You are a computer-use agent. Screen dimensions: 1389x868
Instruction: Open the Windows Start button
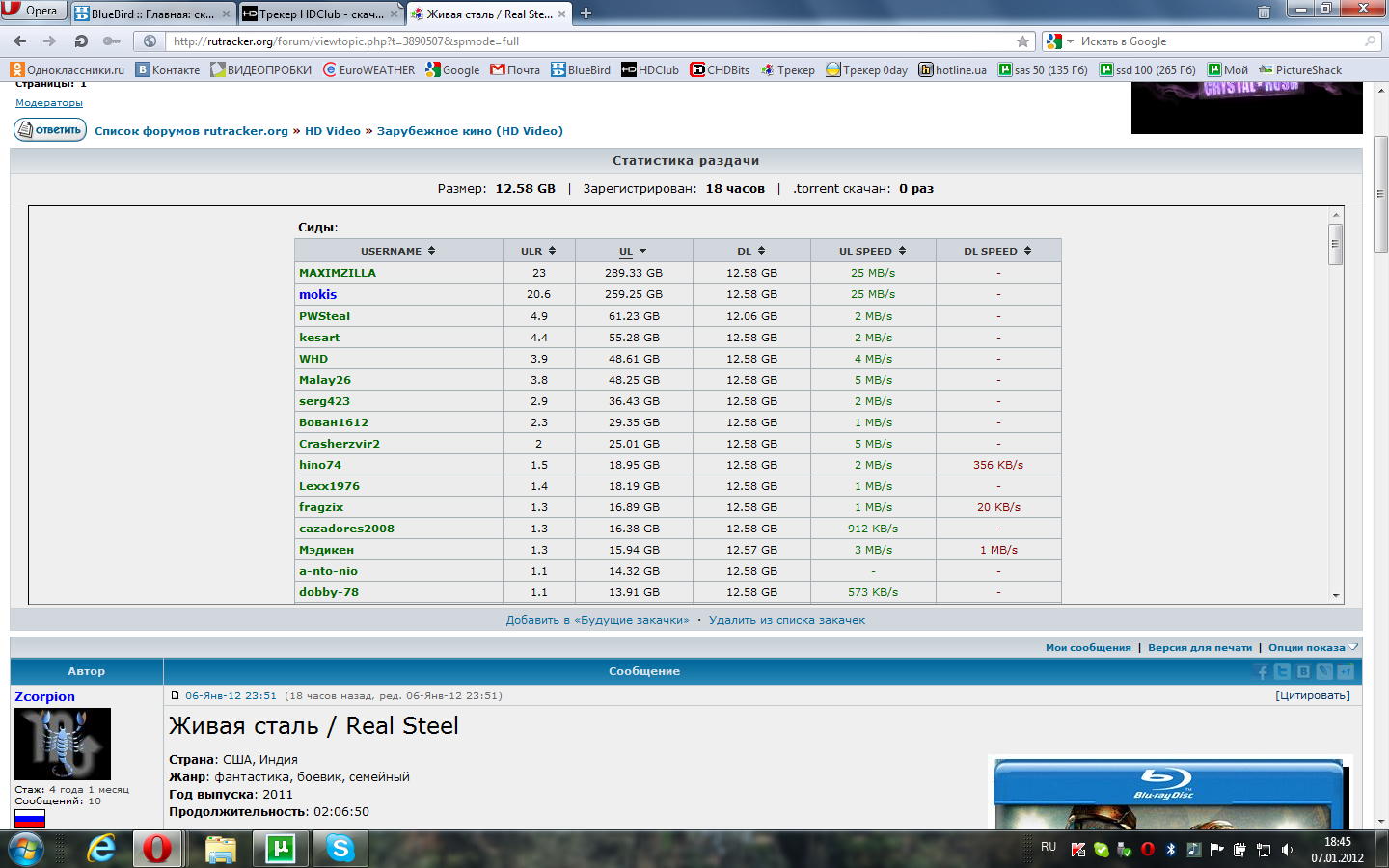point(25,849)
